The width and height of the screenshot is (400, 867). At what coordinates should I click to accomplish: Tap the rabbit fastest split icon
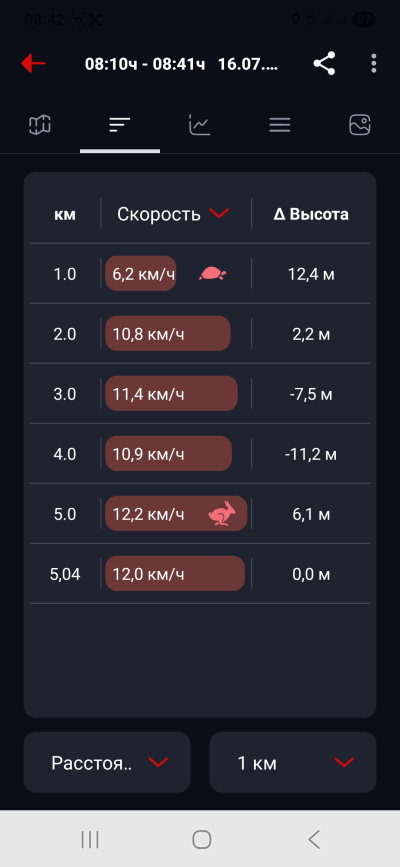(222, 514)
